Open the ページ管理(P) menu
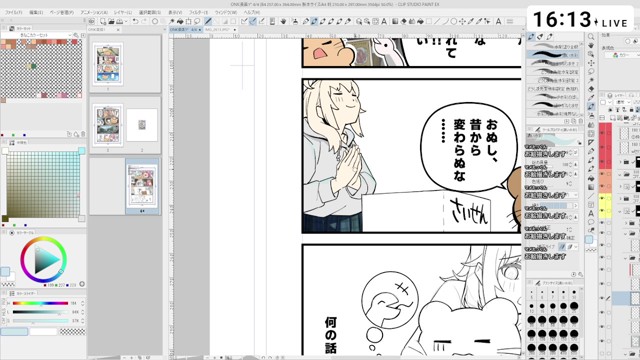 click(x=62, y=13)
